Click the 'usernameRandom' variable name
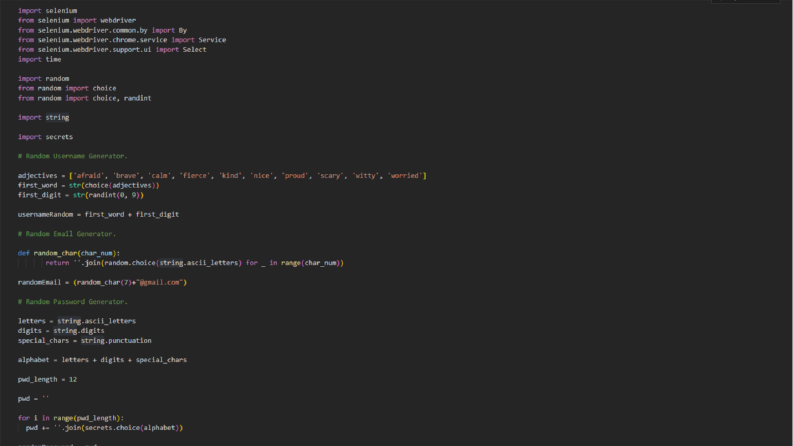 [x=46, y=214]
